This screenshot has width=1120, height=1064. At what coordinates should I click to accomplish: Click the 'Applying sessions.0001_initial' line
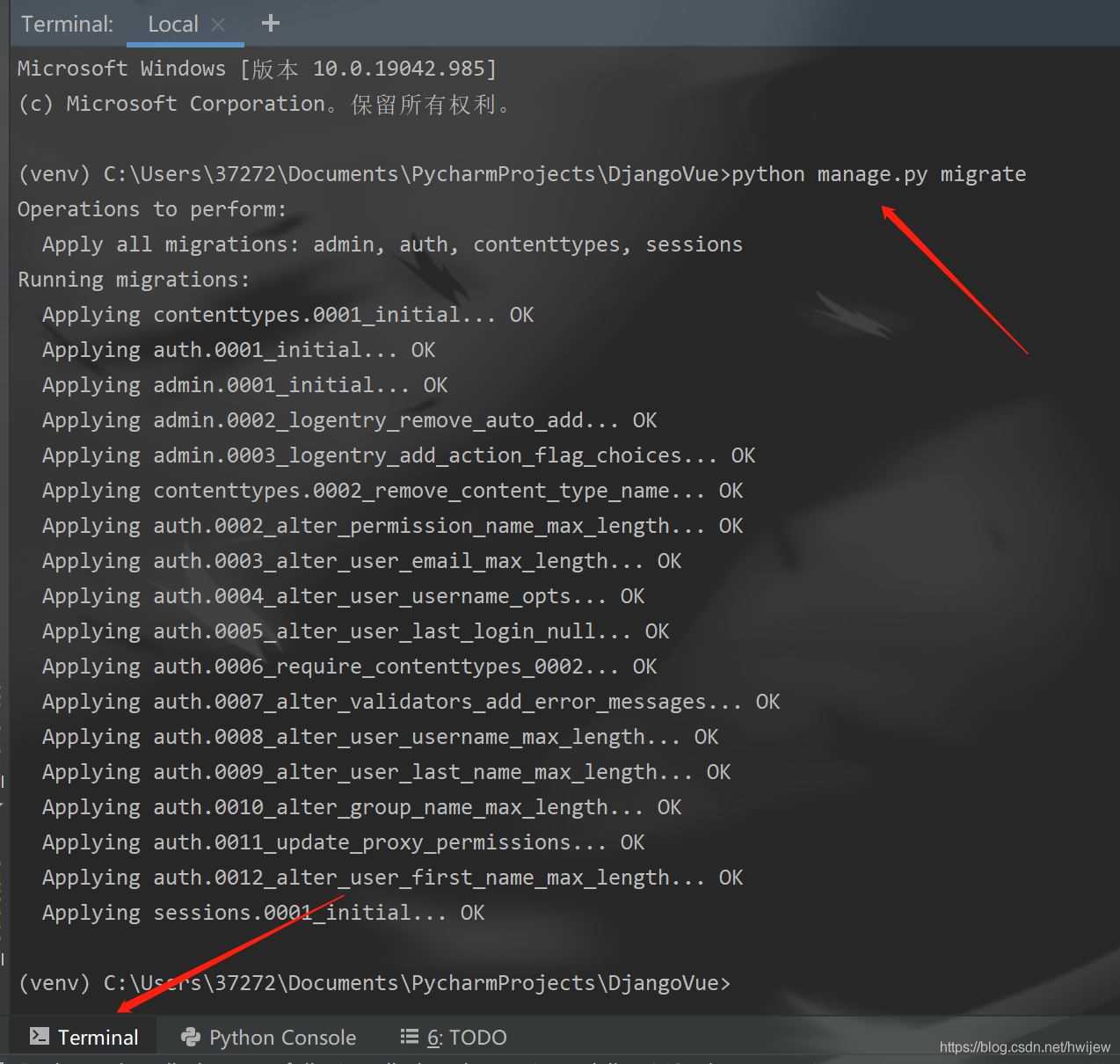tap(262, 913)
